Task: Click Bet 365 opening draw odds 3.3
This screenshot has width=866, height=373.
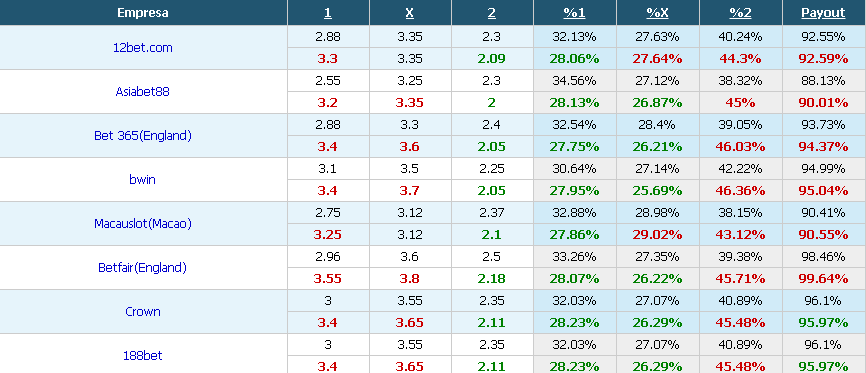Action: click(410, 125)
